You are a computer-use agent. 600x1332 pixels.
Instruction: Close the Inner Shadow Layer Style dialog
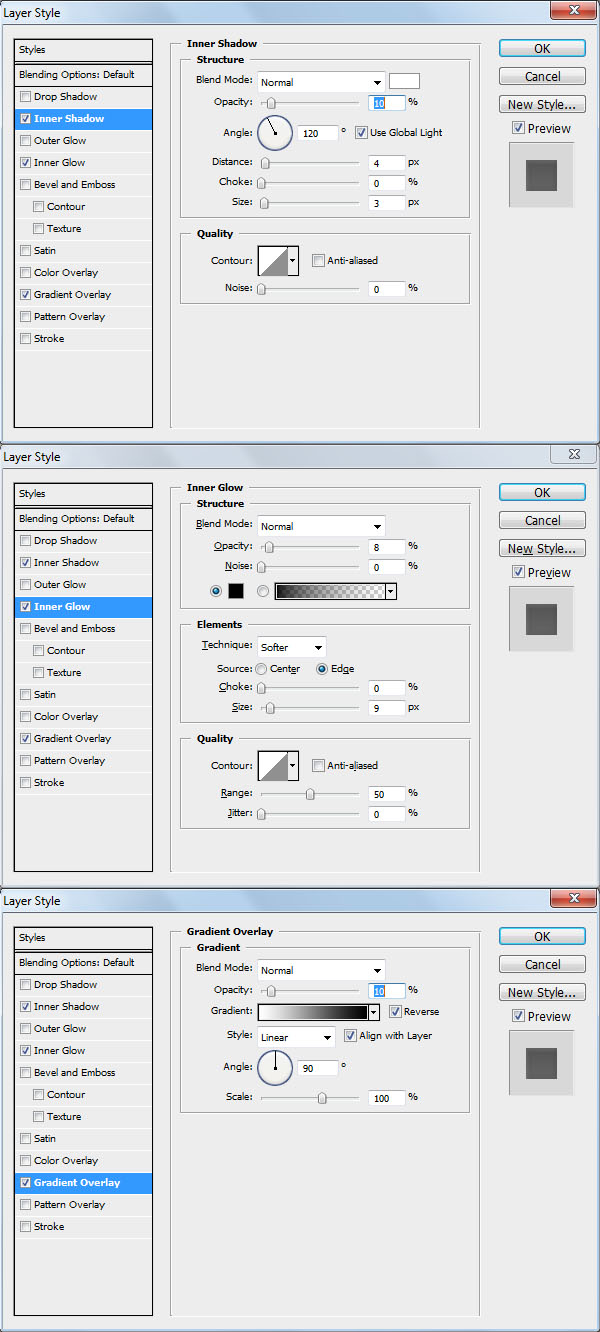[573, 11]
